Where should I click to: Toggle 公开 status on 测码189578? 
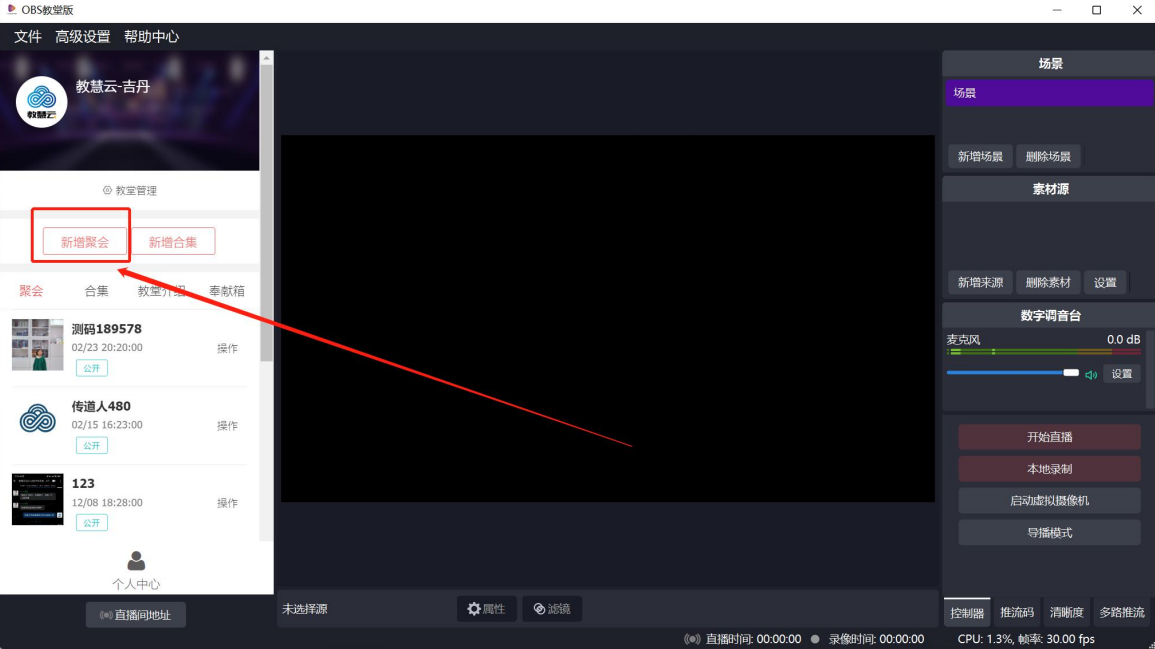point(91,368)
